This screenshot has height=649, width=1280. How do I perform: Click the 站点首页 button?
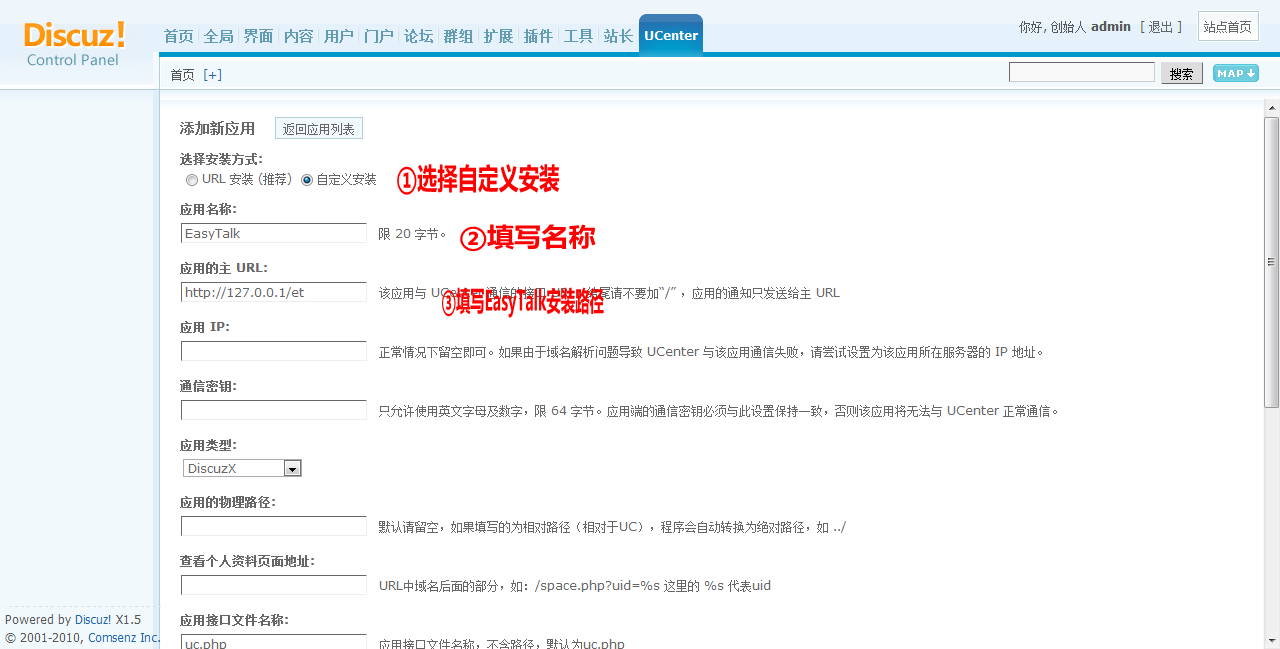click(x=1228, y=27)
